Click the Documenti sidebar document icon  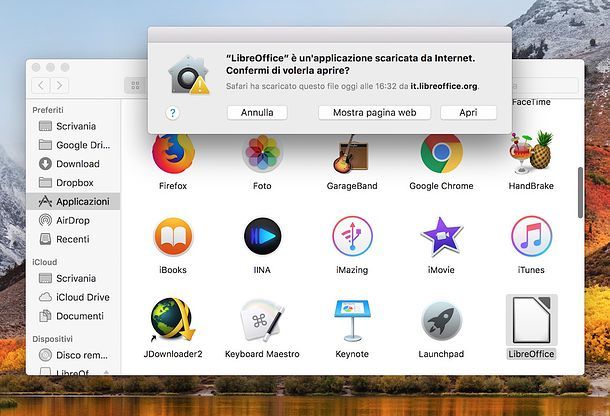point(45,316)
